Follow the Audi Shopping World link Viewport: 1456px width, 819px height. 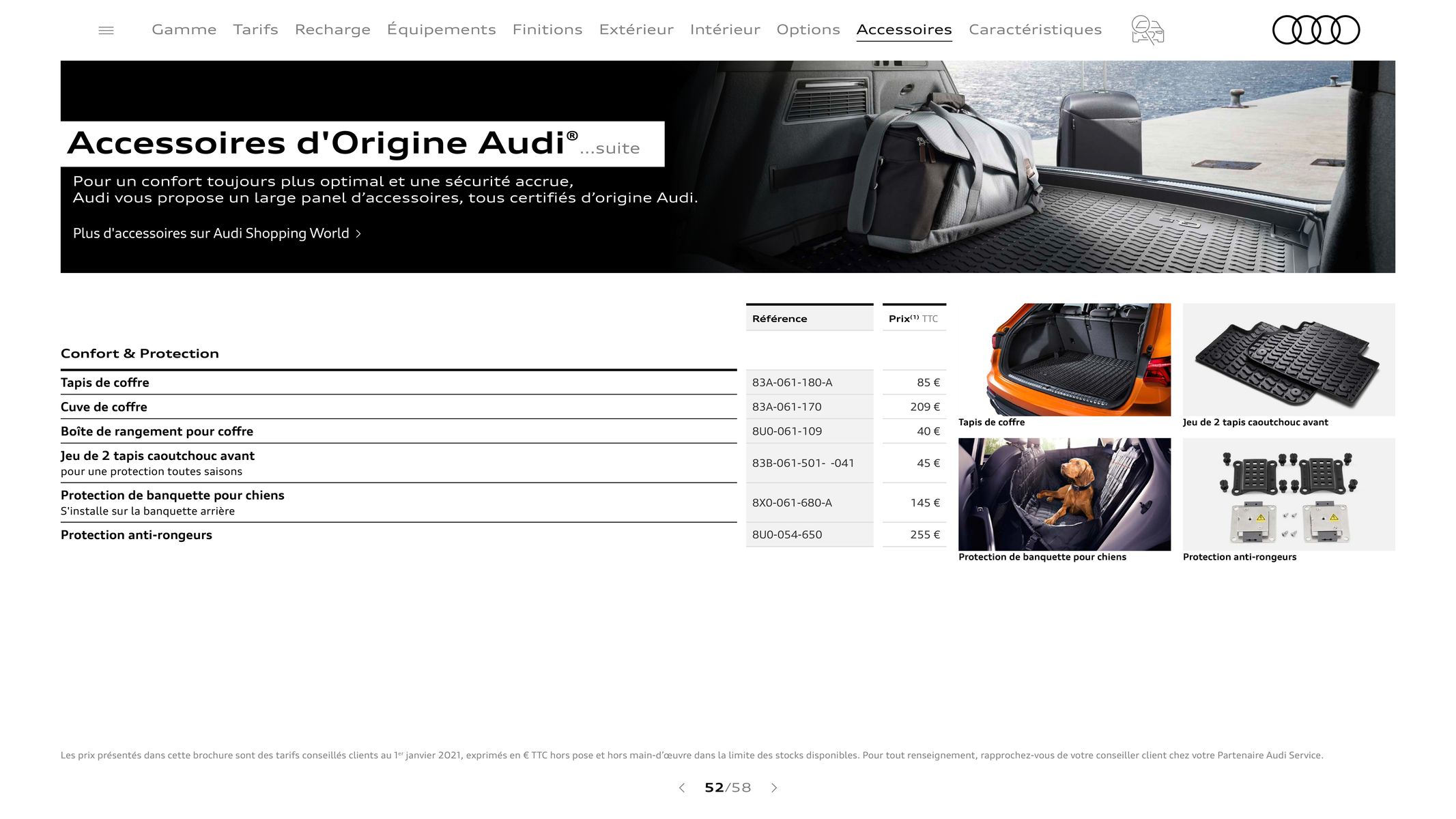(x=217, y=233)
